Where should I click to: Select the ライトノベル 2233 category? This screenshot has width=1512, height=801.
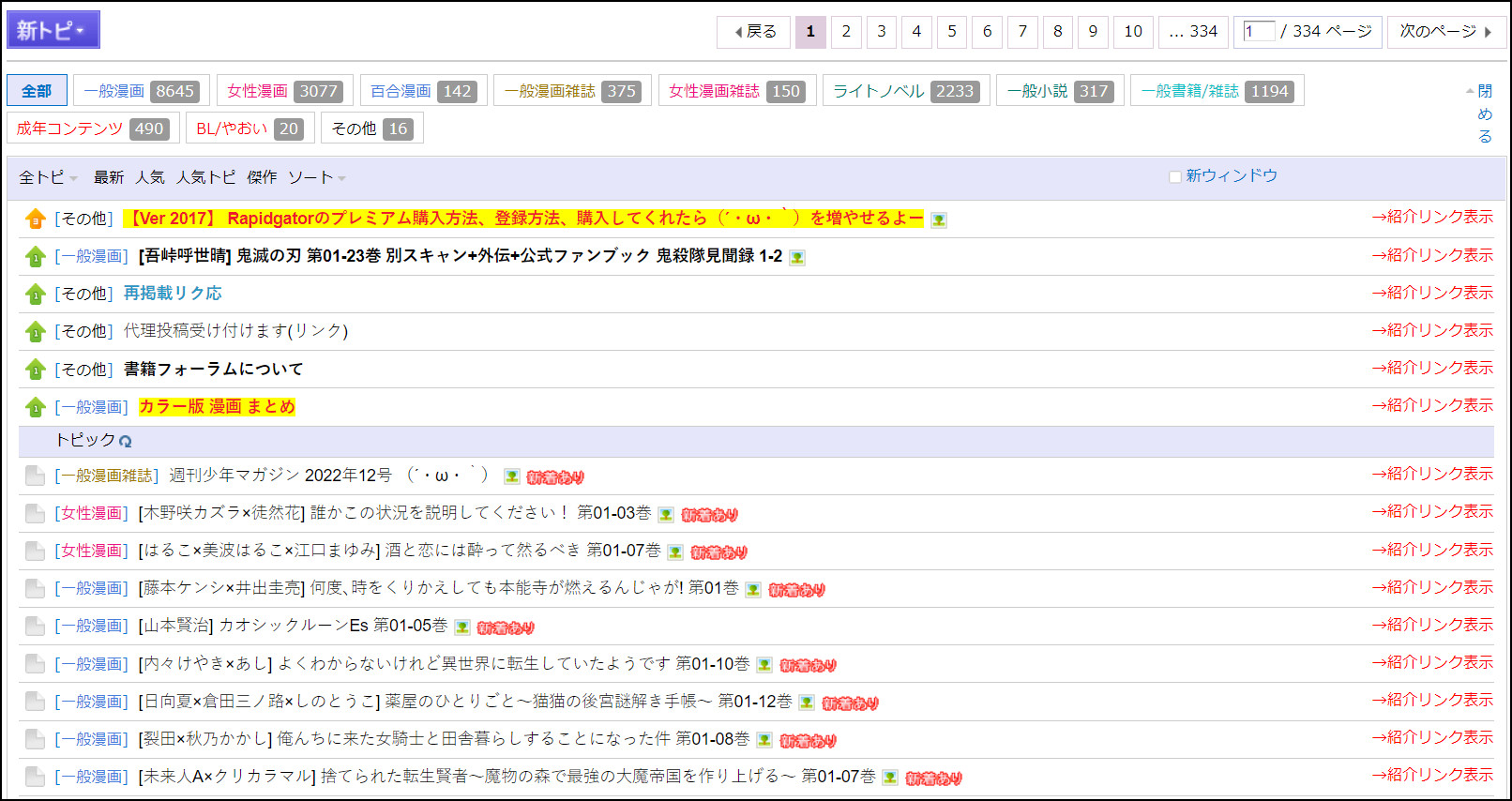pos(906,91)
